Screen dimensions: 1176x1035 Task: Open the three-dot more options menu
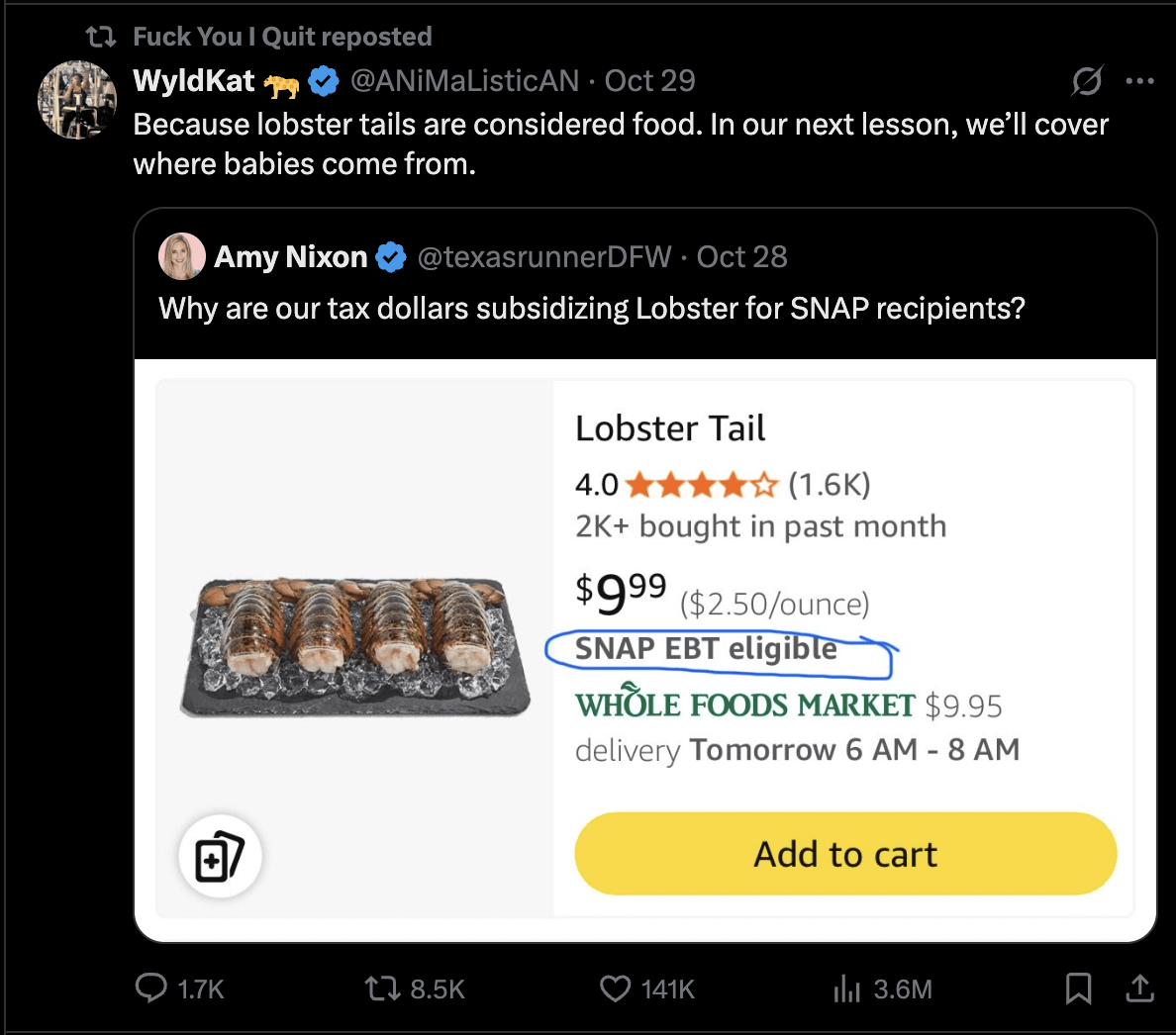pyautogui.click(x=1140, y=81)
